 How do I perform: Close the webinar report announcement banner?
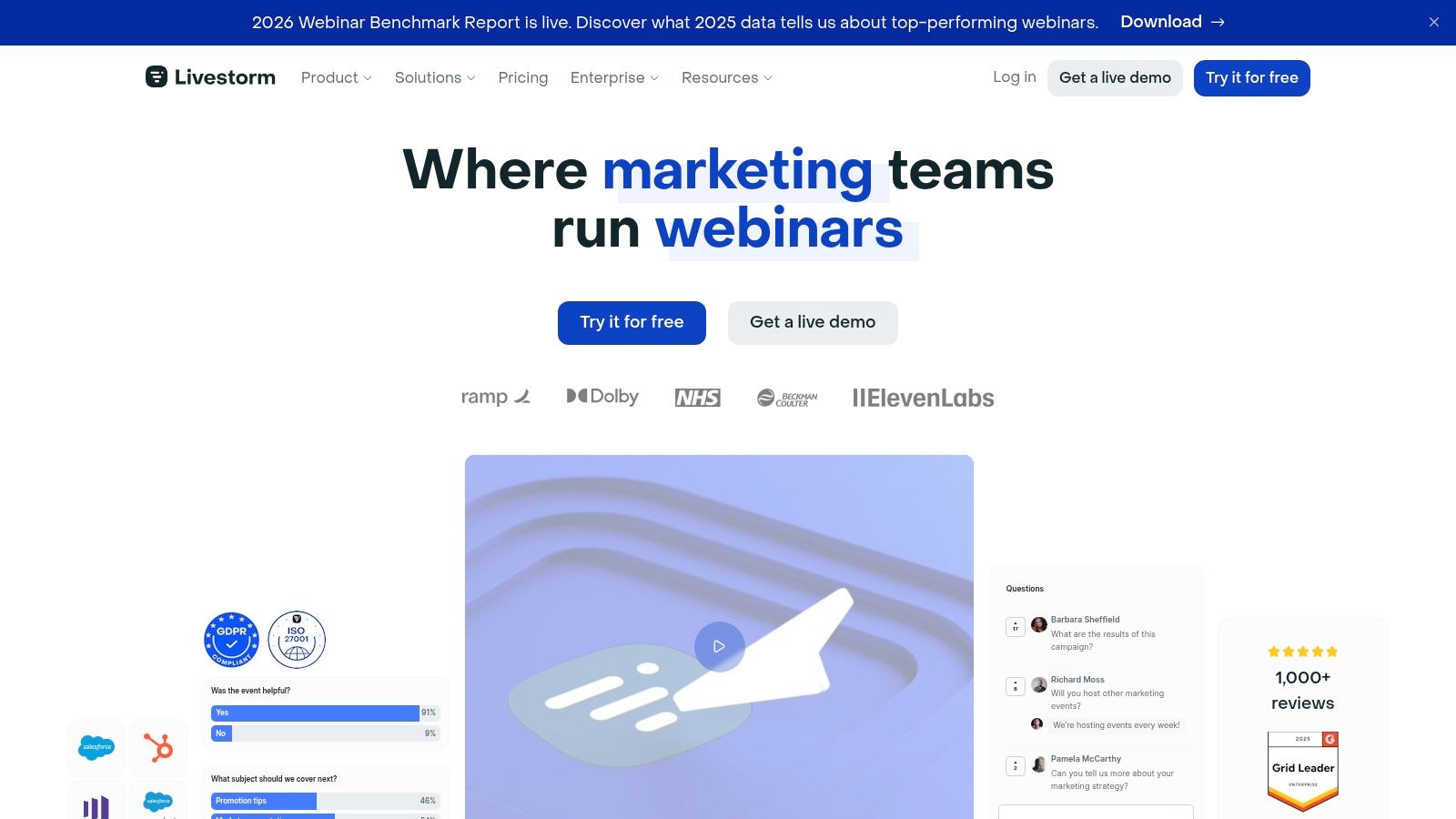(x=1434, y=22)
